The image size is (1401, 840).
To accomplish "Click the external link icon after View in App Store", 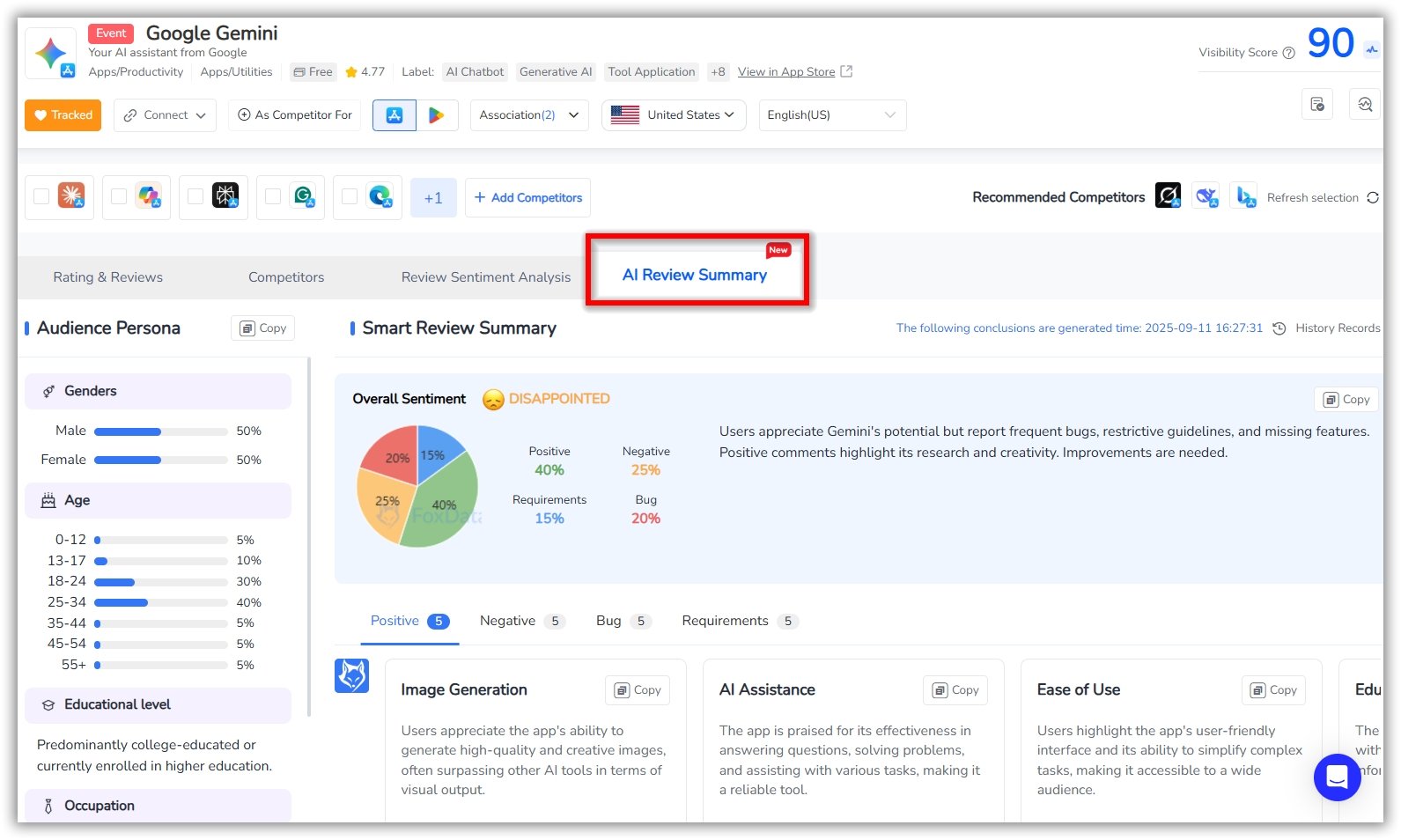I will pos(846,71).
